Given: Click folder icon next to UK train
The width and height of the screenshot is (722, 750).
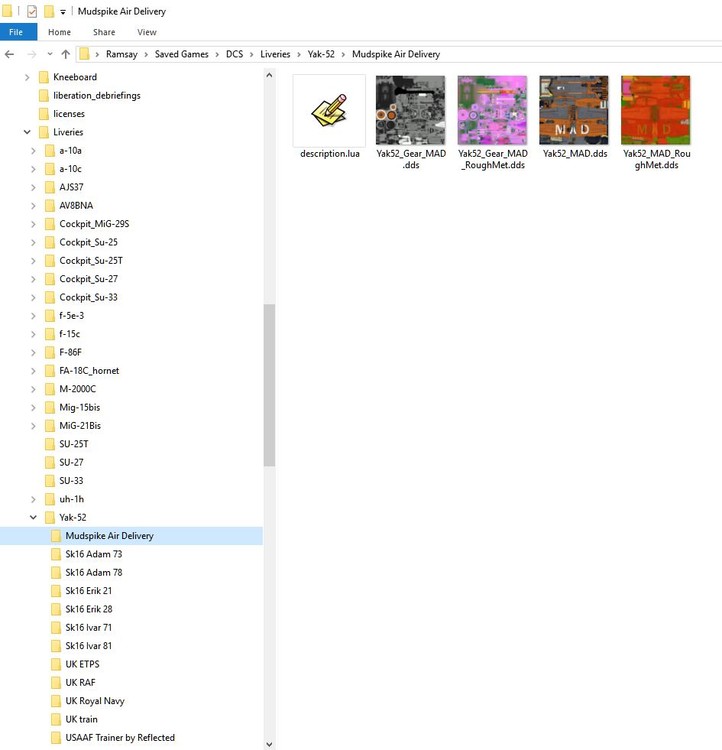Looking at the screenshot, I should [56, 719].
